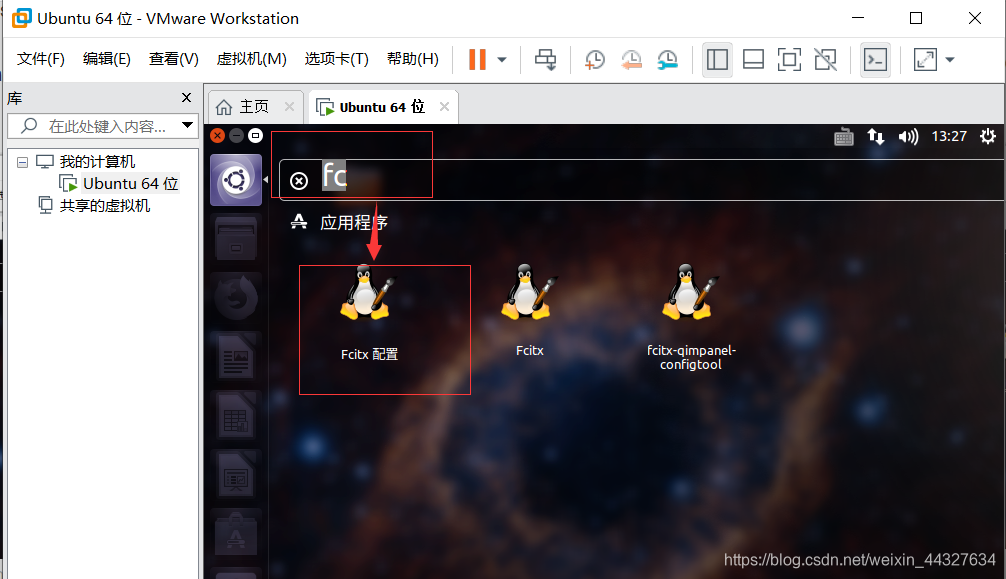Viewport: 1006px width, 579px height.
Task: Click the Ubuntu Dash home launcher icon
Action: [236, 180]
